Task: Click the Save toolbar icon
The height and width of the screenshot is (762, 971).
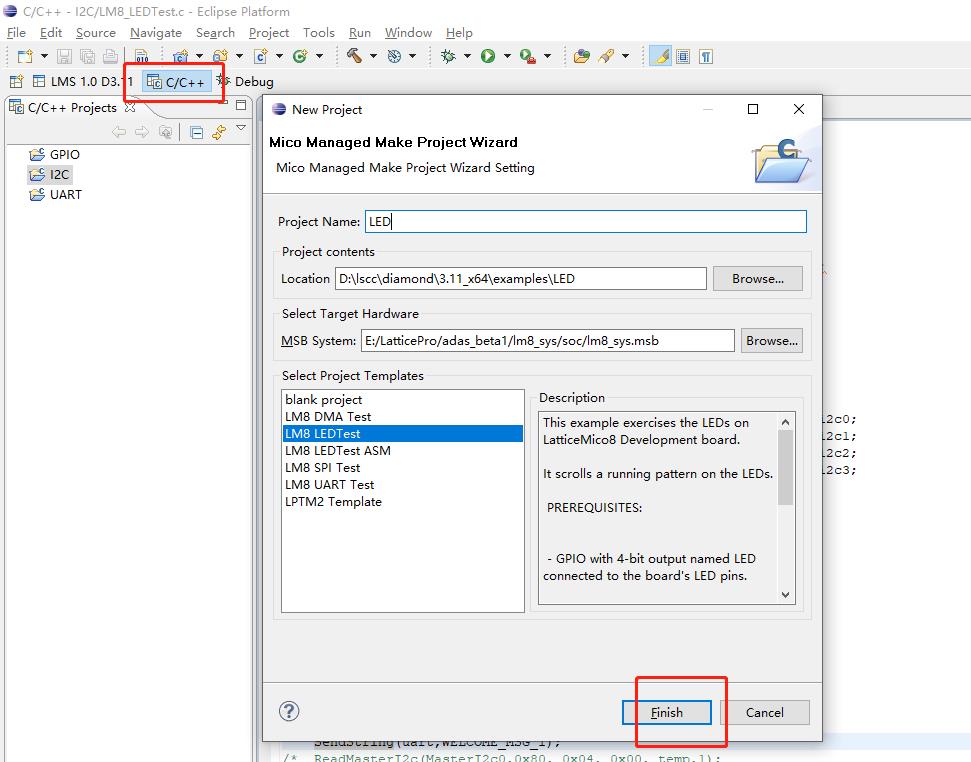Action: coord(64,56)
